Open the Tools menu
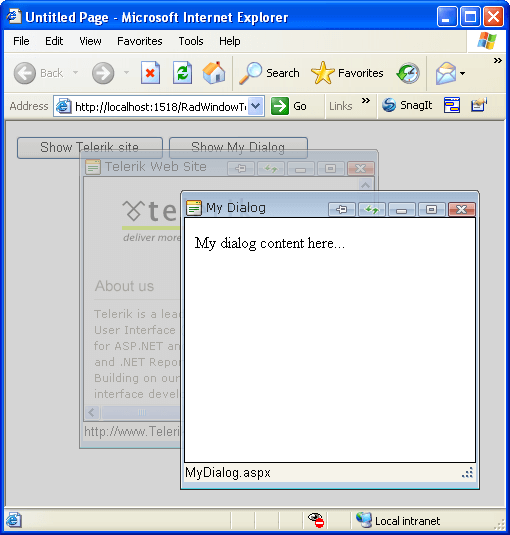This screenshot has height=535, width=510. pyautogui.click(x=191, y=41)
